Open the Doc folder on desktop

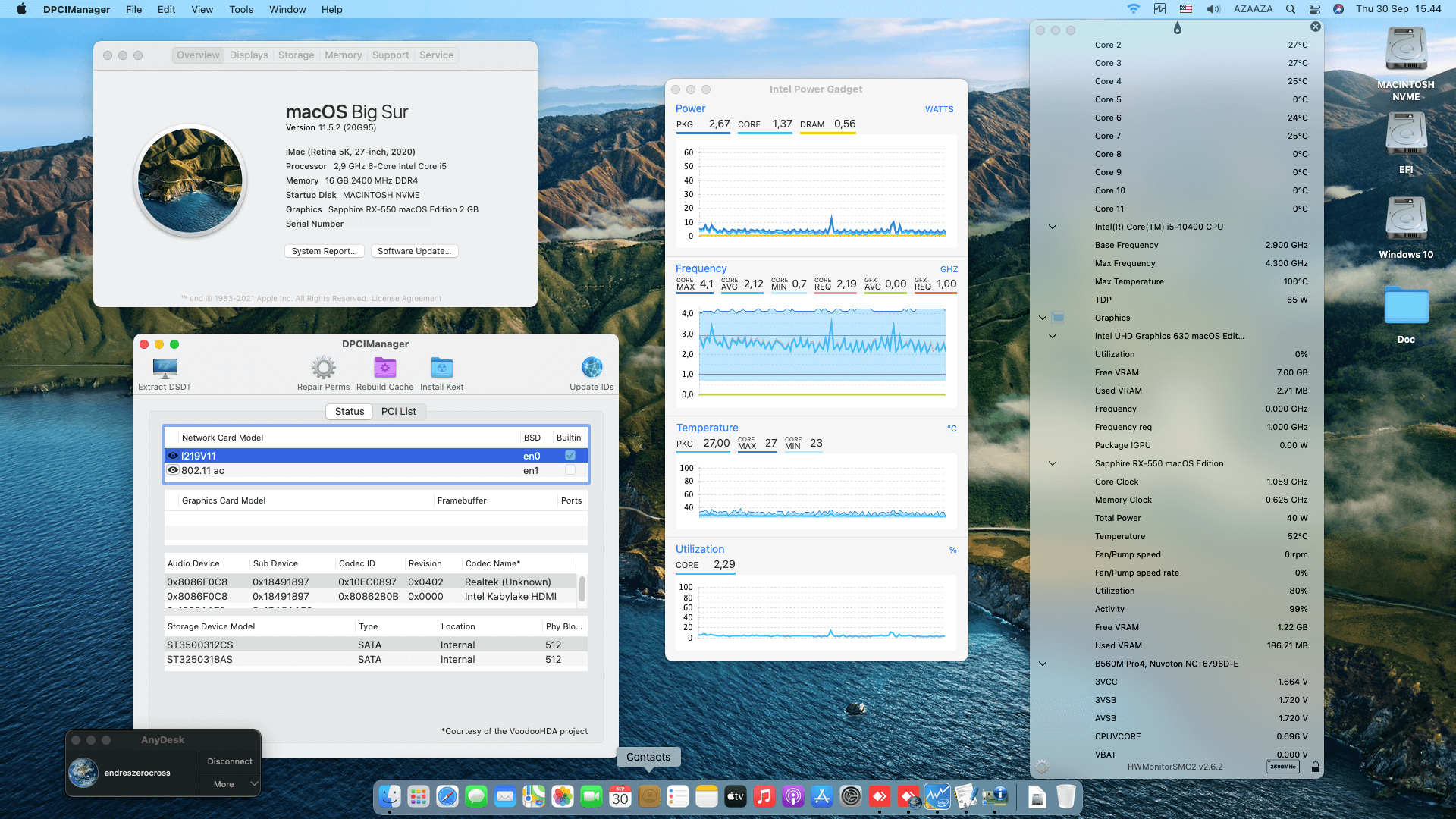point(1406,306)
